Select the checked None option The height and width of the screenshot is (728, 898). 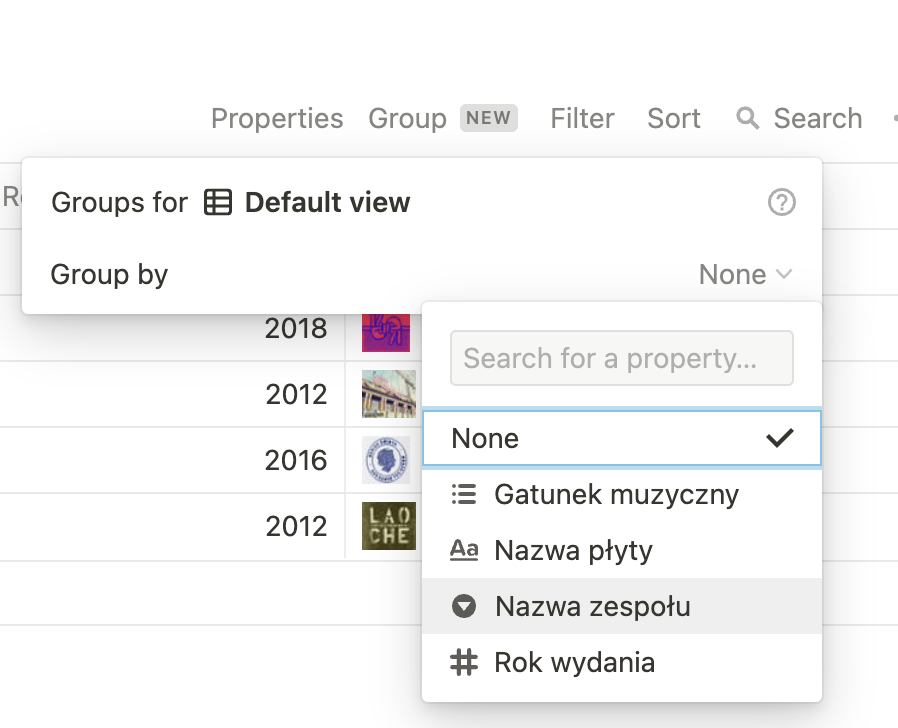click(x=485, y=438)
